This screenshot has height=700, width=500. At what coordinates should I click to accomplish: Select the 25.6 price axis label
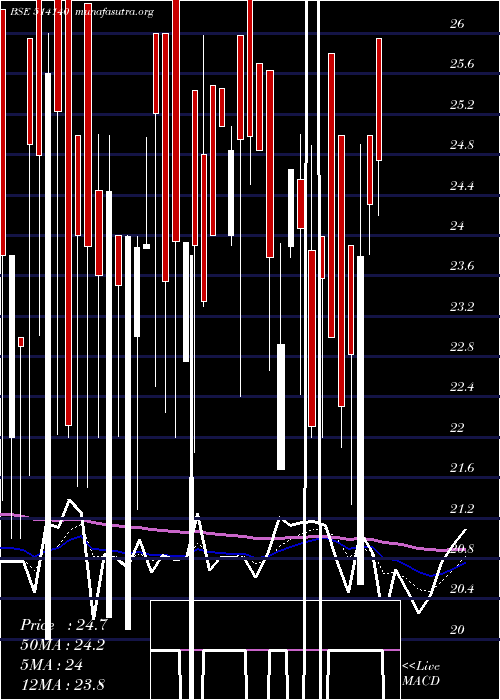tap(462, 64)
